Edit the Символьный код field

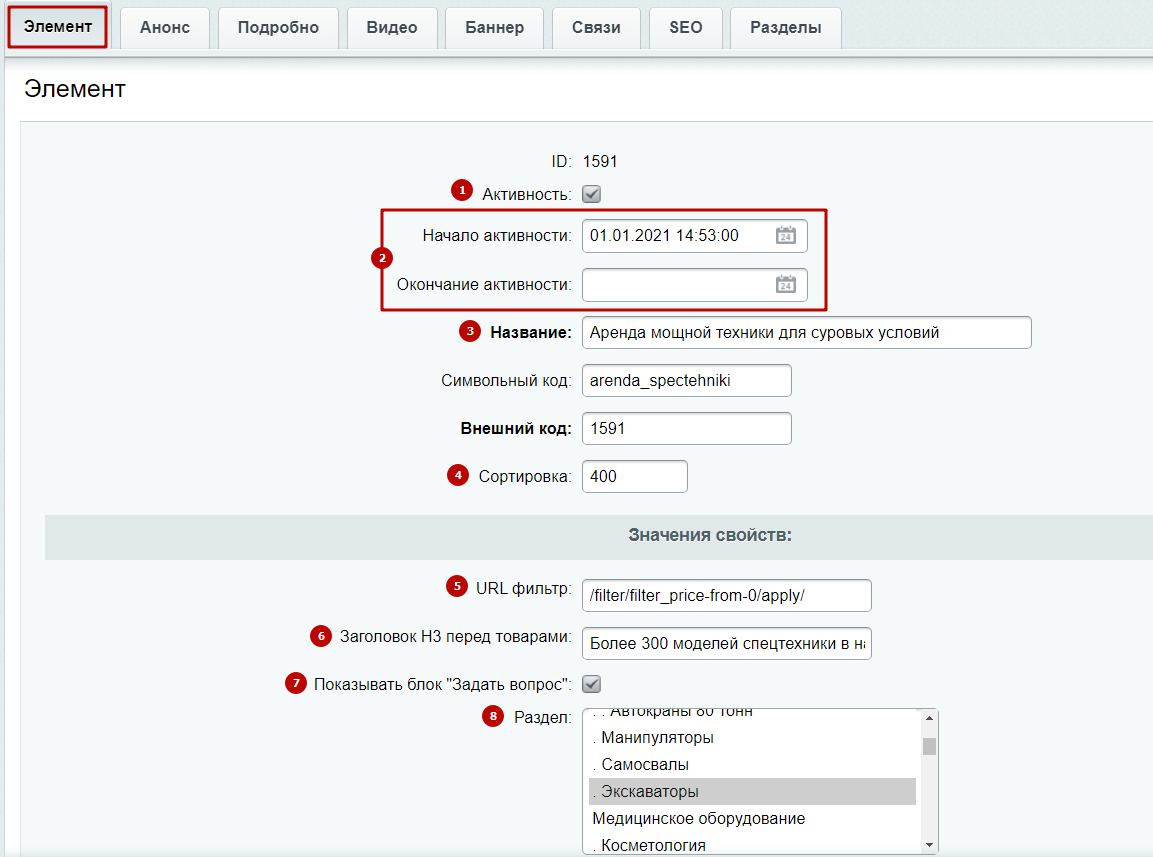(686, 381)
